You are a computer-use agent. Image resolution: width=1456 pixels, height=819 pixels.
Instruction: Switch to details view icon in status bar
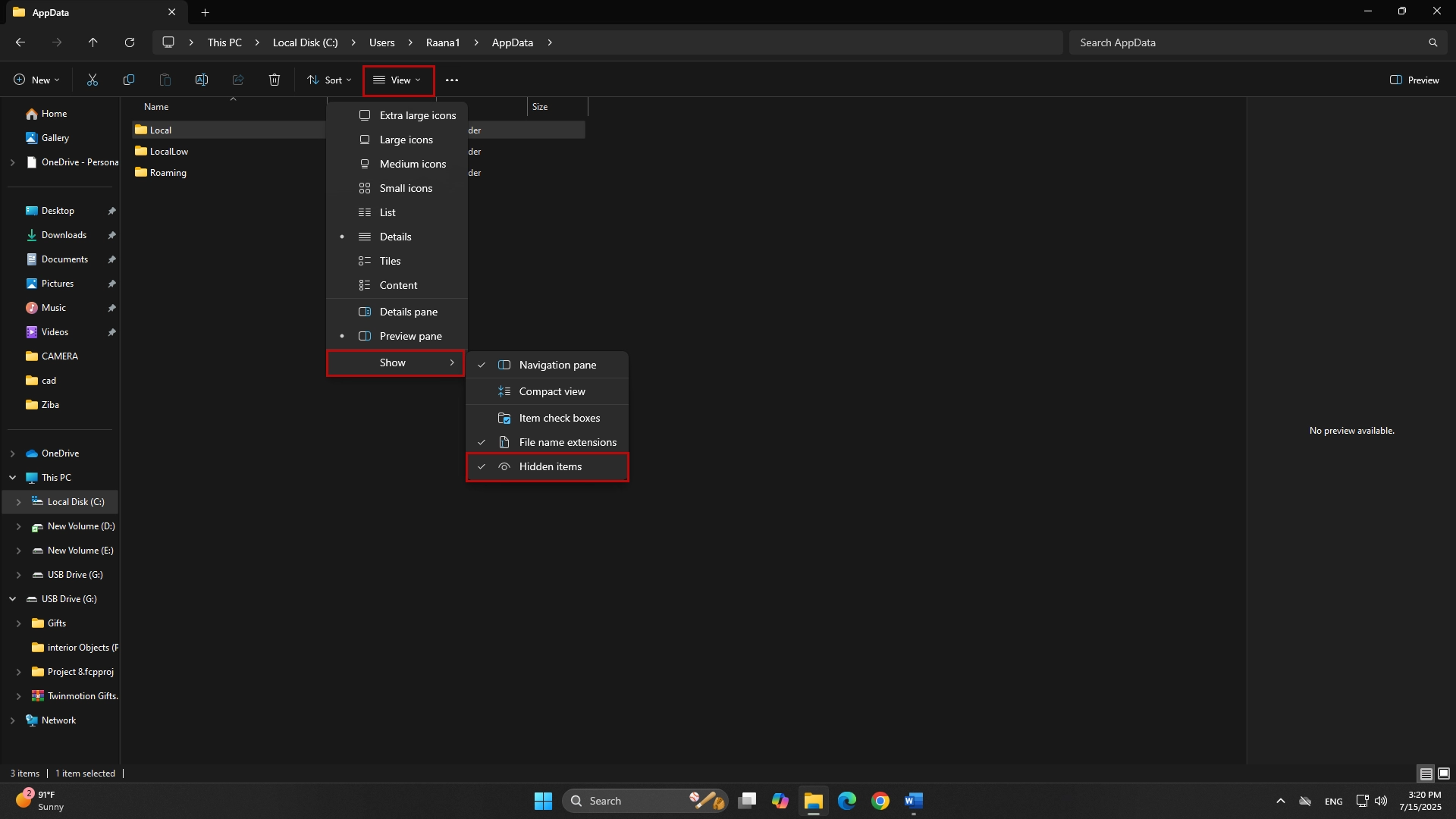(x=1426, y=773)
